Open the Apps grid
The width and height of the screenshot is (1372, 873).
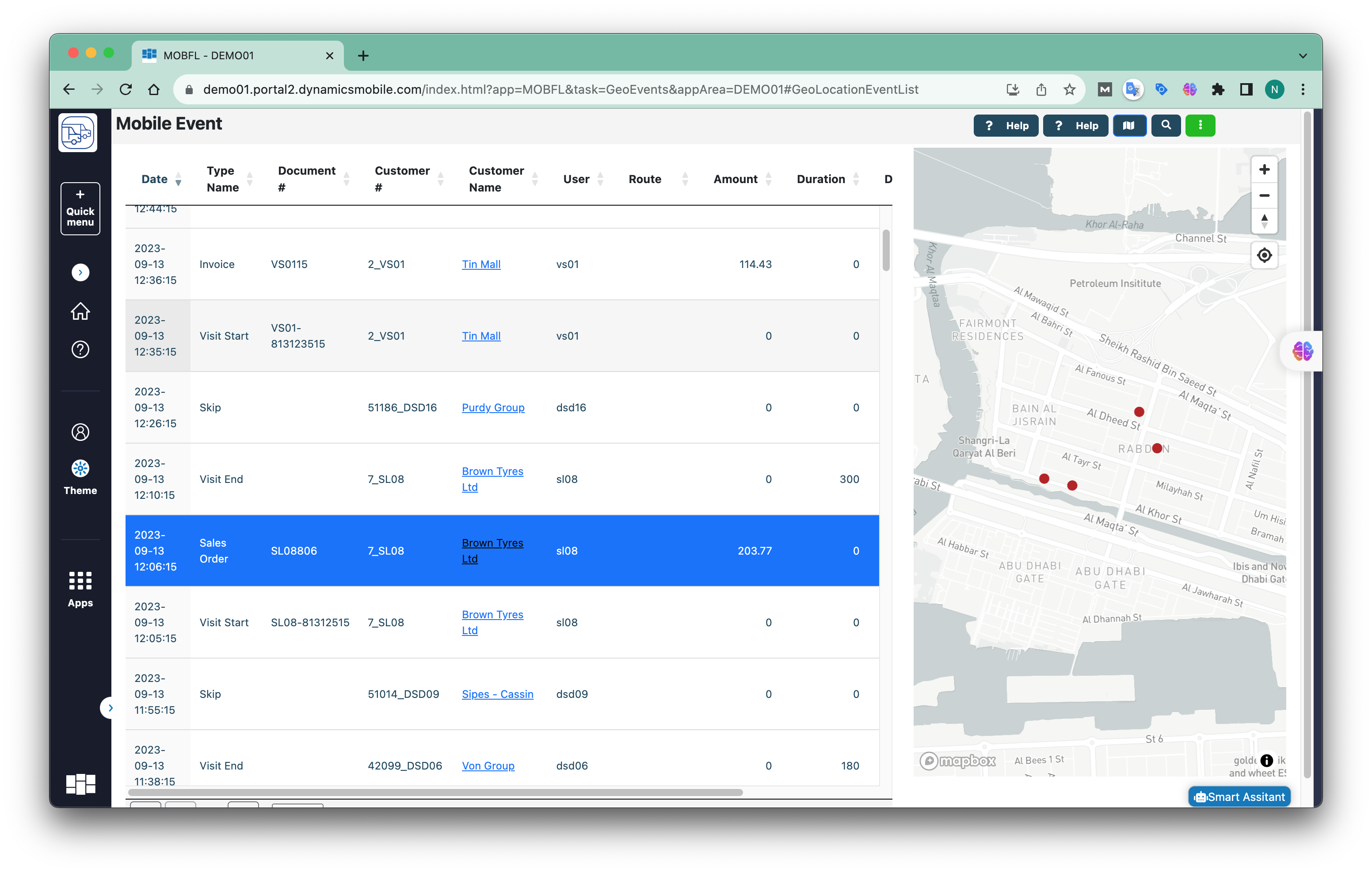pos(80,590)
